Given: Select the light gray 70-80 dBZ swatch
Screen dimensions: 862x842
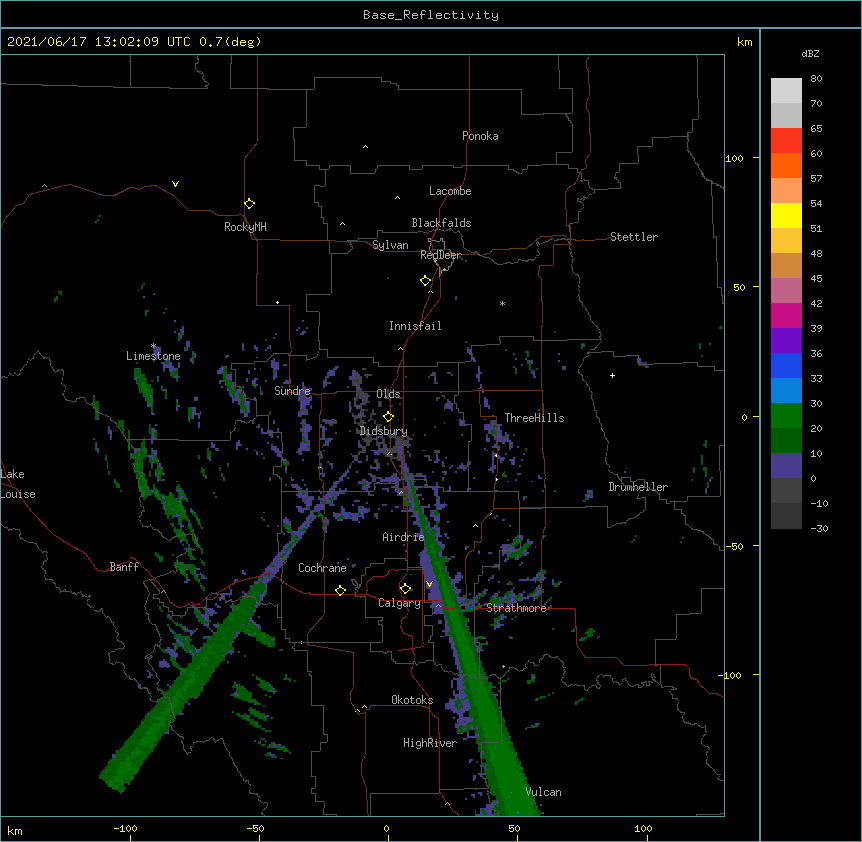Looking at the screenshot, I should tap(786, 90).
